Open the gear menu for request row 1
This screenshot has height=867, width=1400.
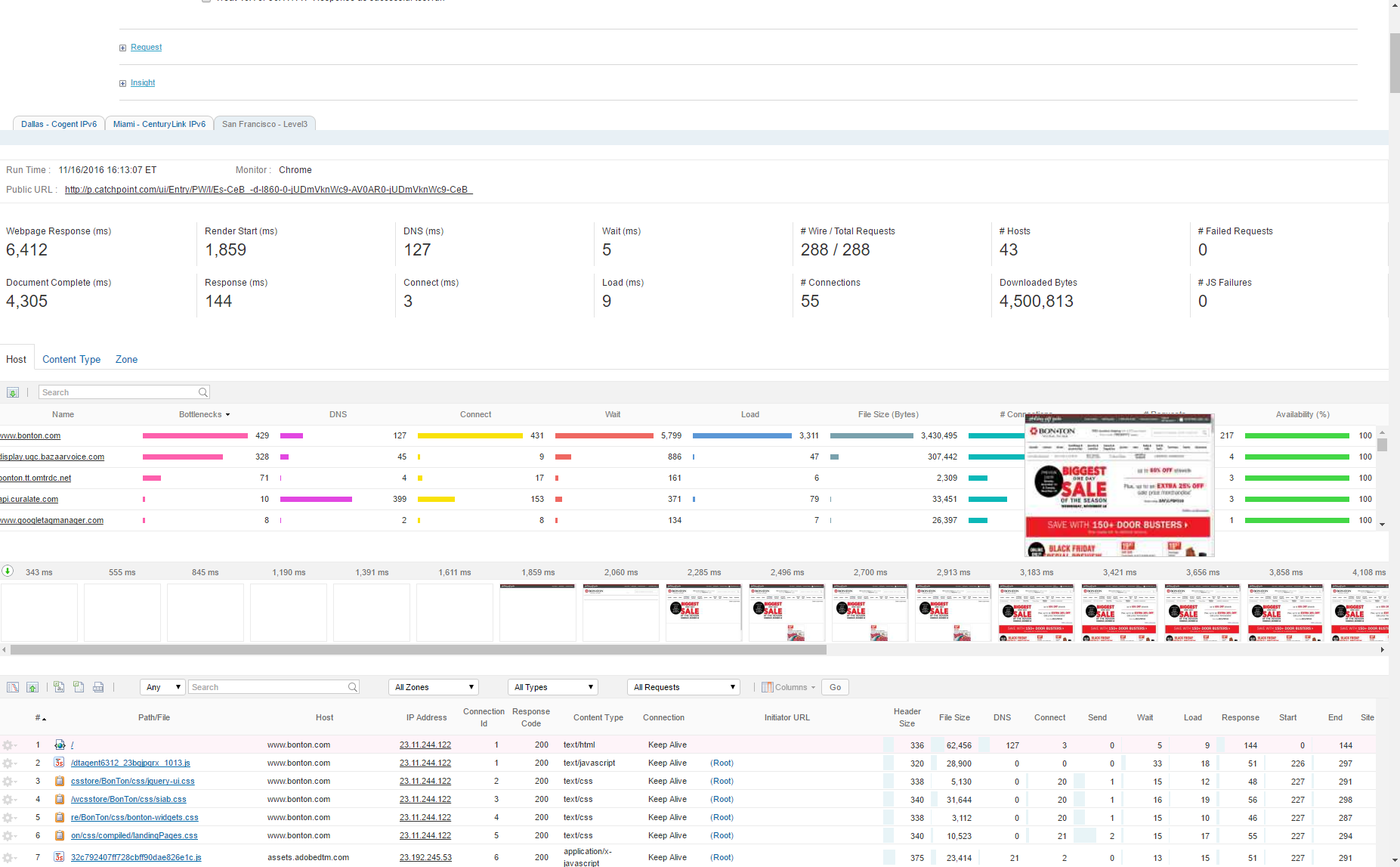9,745
